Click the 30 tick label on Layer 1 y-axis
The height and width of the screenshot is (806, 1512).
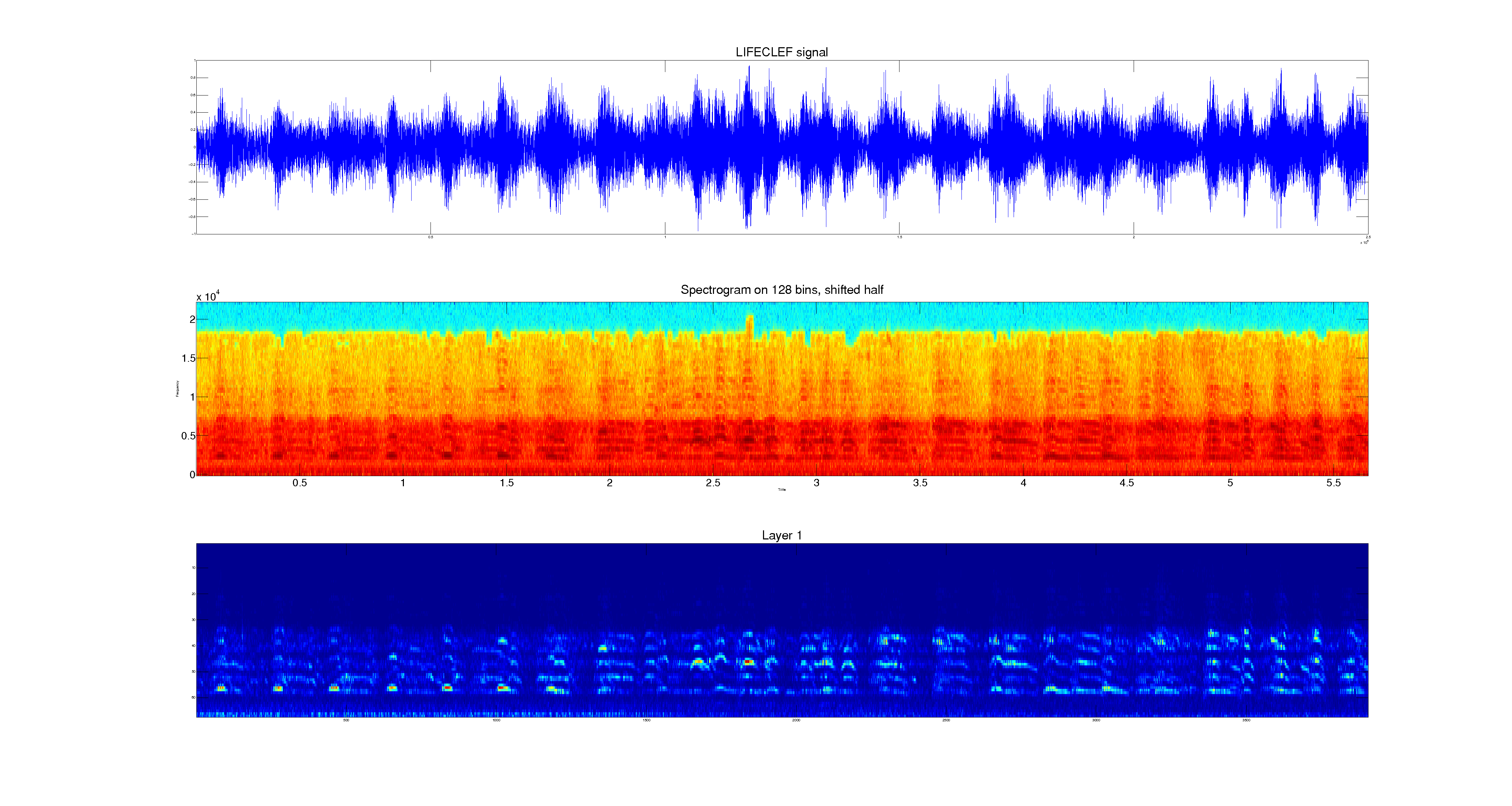click(x=193, y=620)
